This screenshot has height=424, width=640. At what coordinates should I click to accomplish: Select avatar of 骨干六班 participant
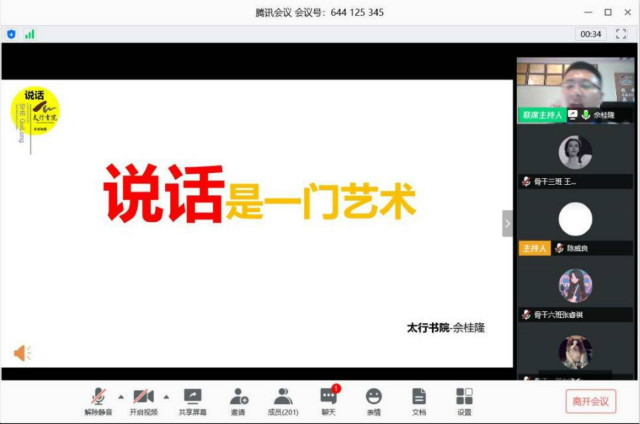pyautogui.click(x=575, y=286)
